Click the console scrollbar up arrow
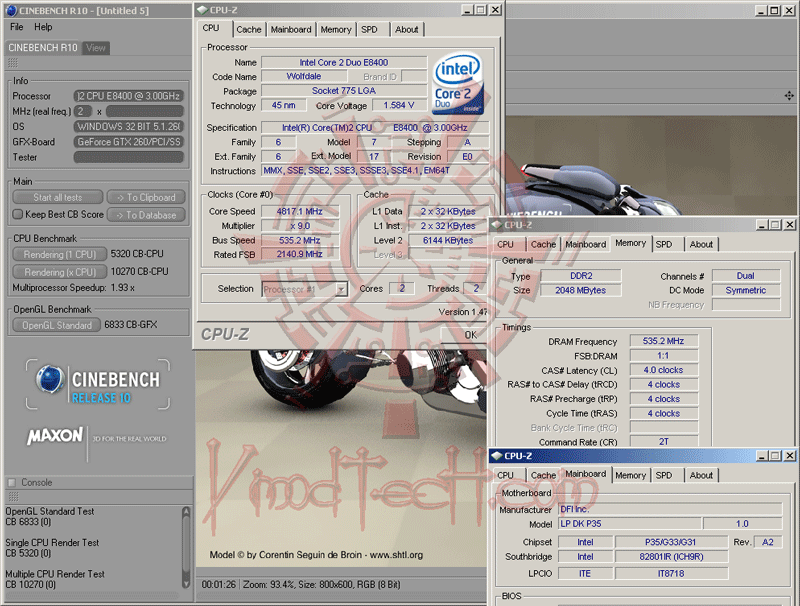Screen dimensions: 800x606 [x=186, y=511]
